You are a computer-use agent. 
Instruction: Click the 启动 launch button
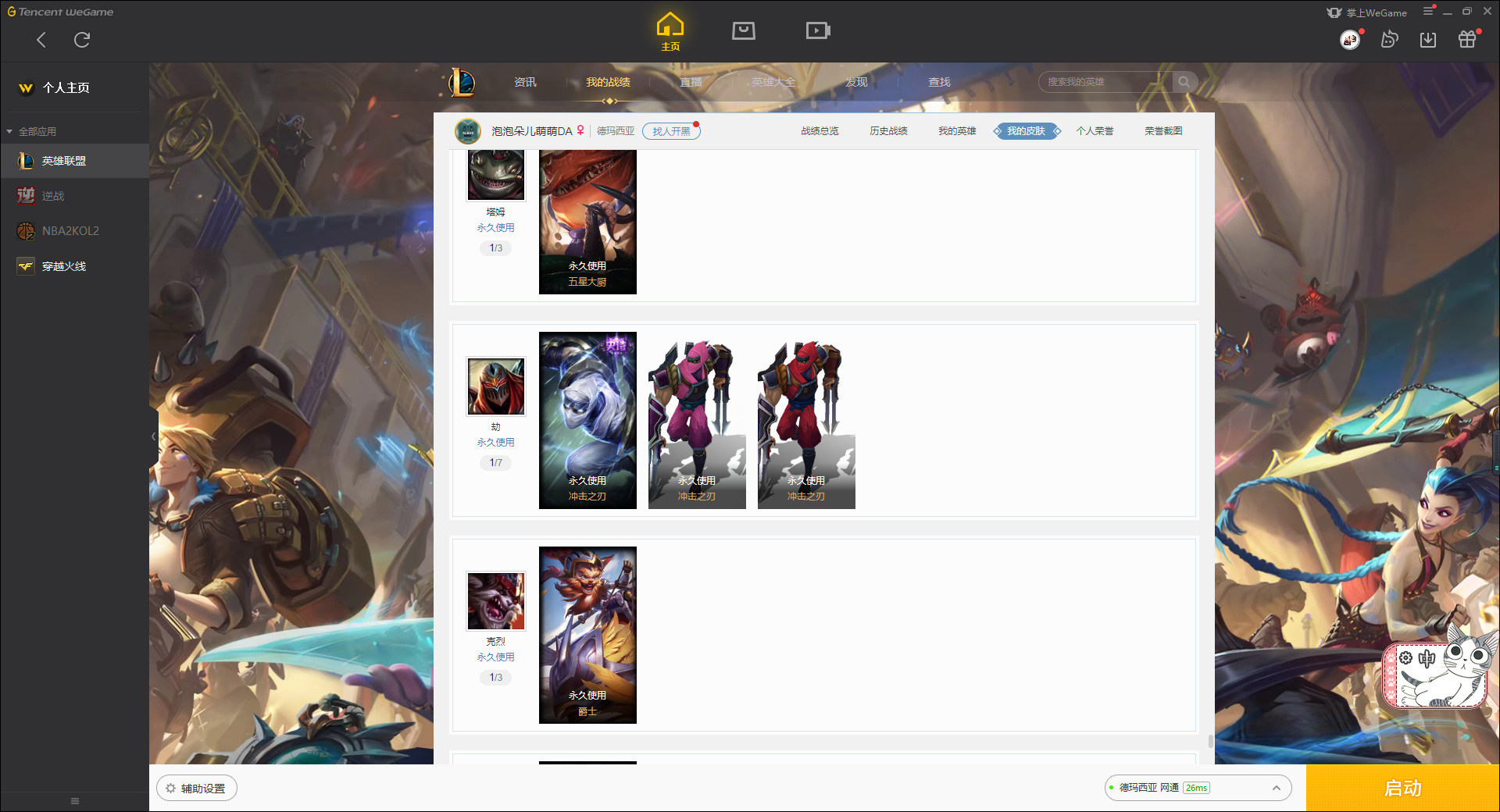point(1403,789)
